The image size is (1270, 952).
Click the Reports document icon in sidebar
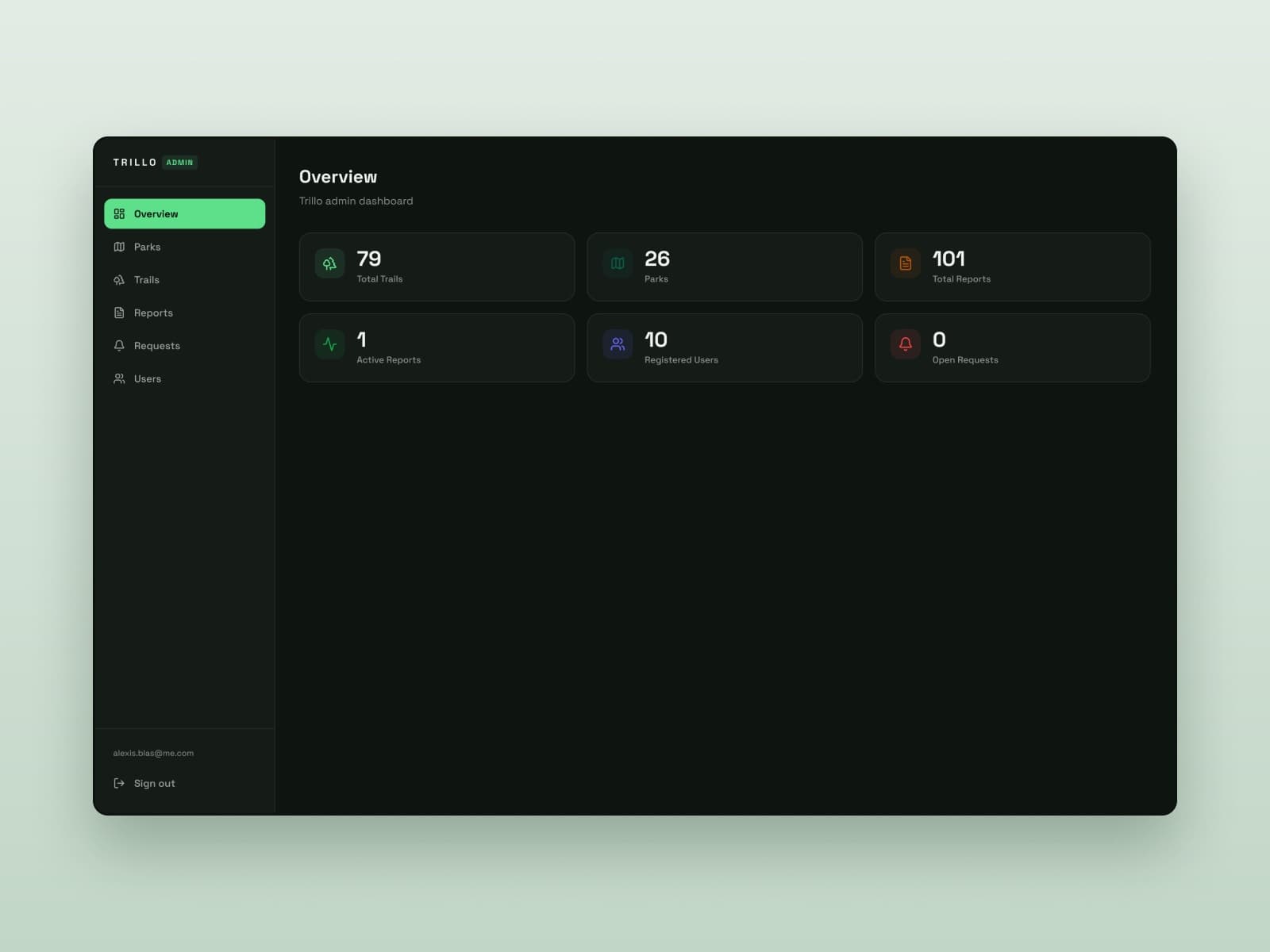tap(119, 313)
